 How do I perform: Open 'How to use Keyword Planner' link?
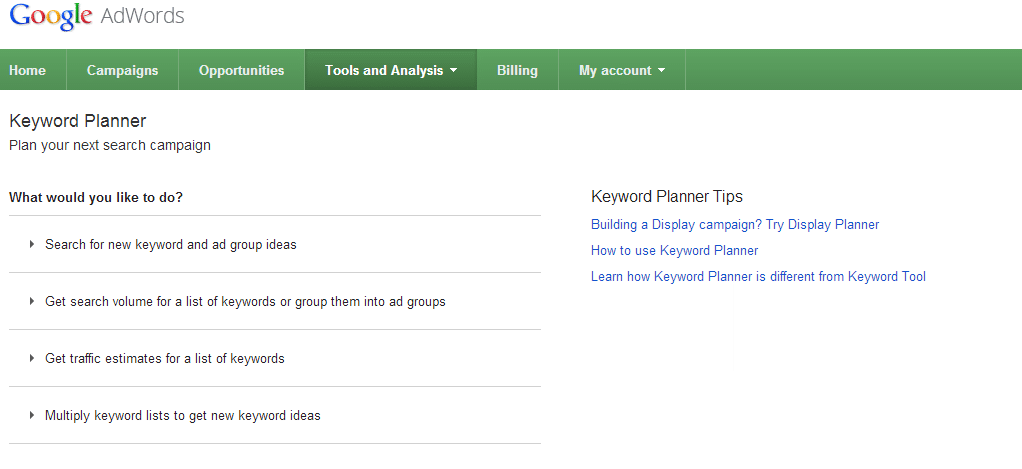(675, 251)
